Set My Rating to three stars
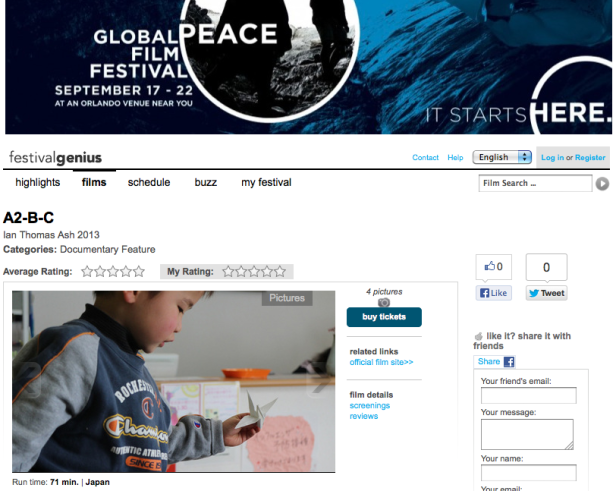Screen dimensions: 616x491 (254, 271)
